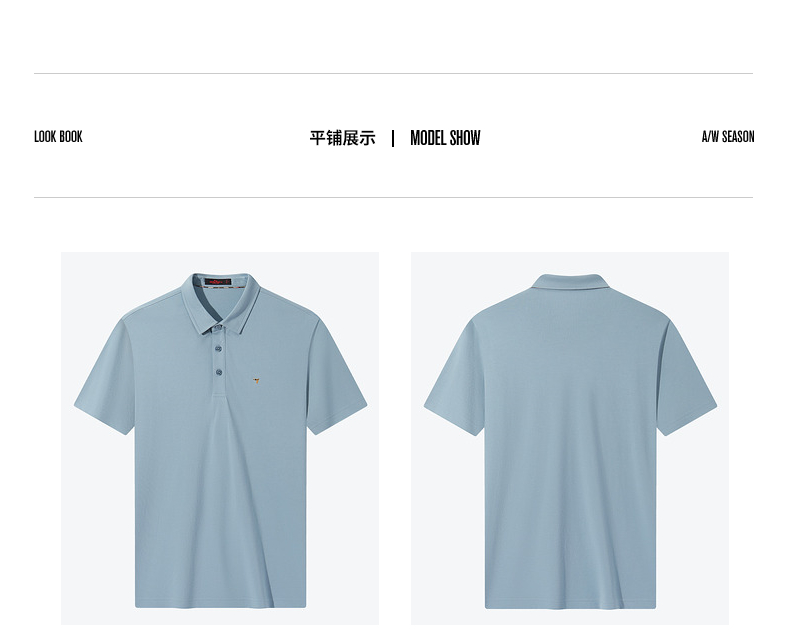Click the back shirt's right sleeve
The height and width of the screenshot is (634, 790).
(688, 378)
